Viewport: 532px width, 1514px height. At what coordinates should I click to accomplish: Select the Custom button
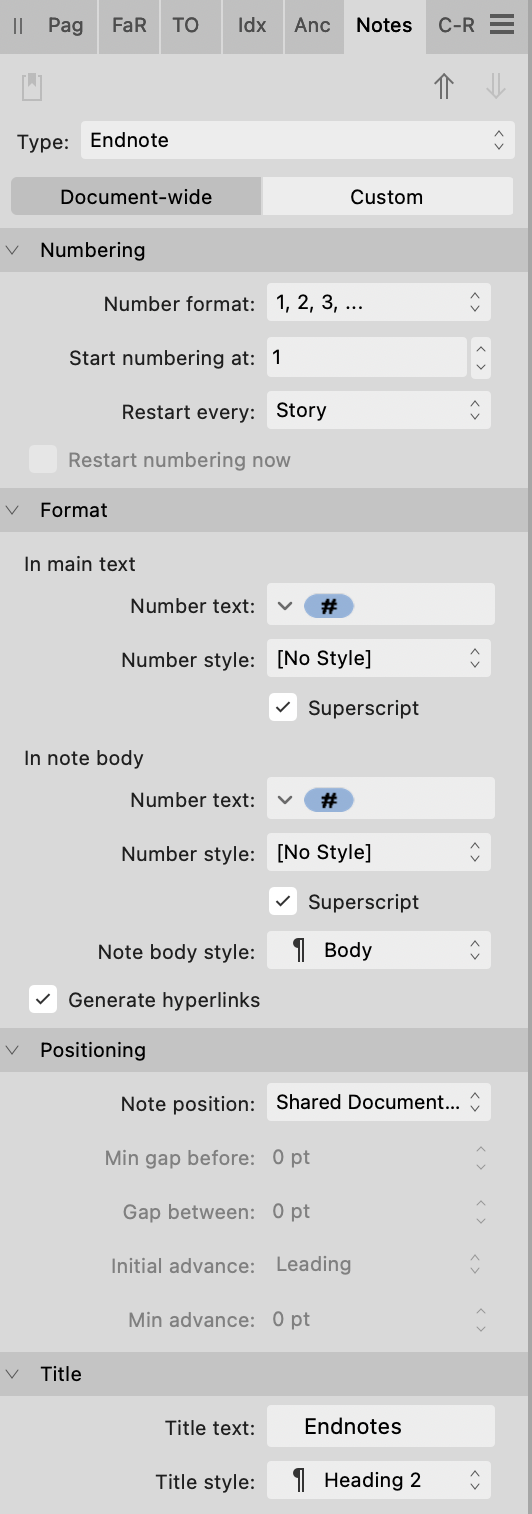click(387, 197)
